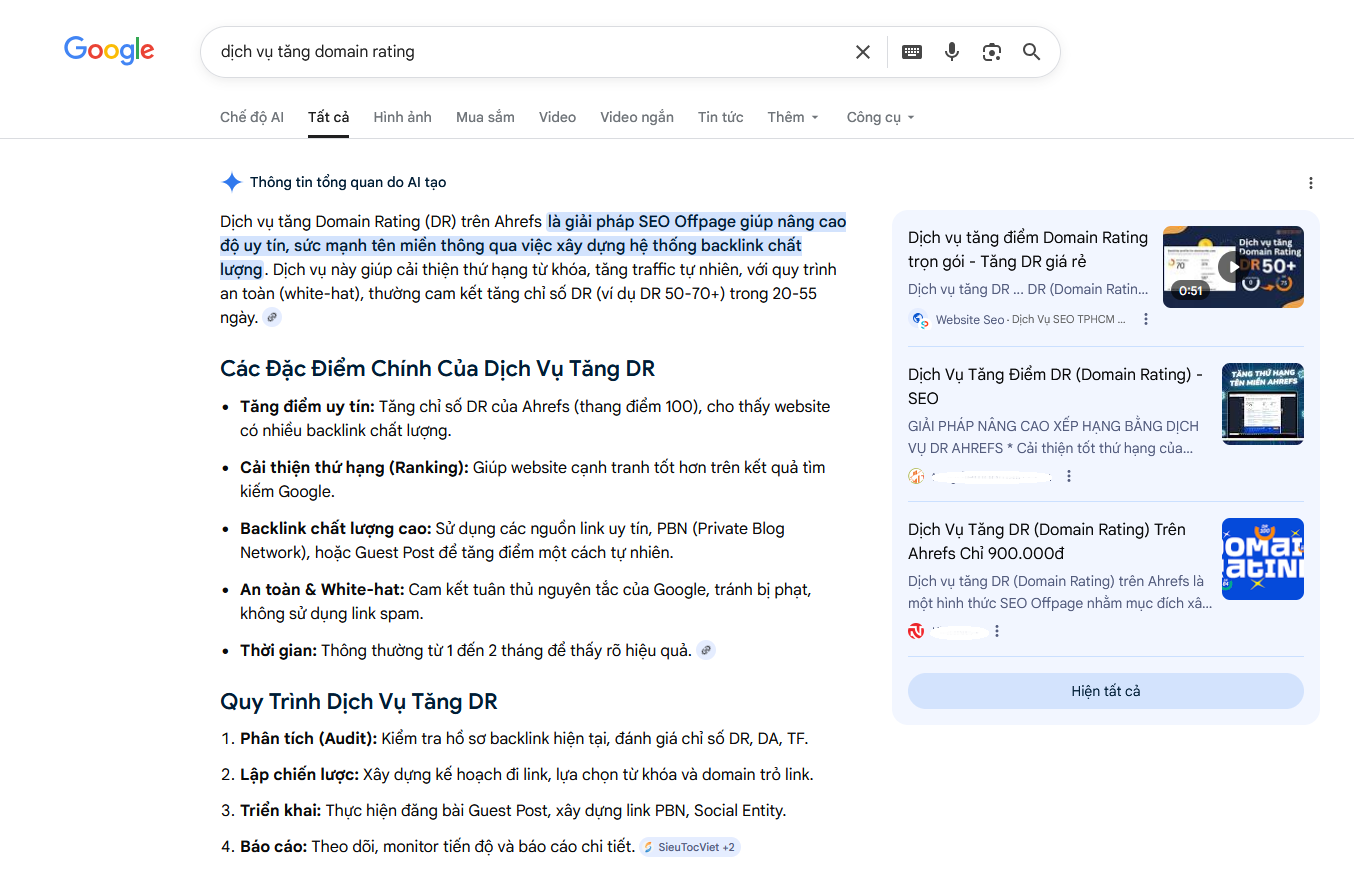Viewport: 1354px width, 872px height.
Task: Open the three-dot menu on the AI overview
Action: coord(1310,182)
